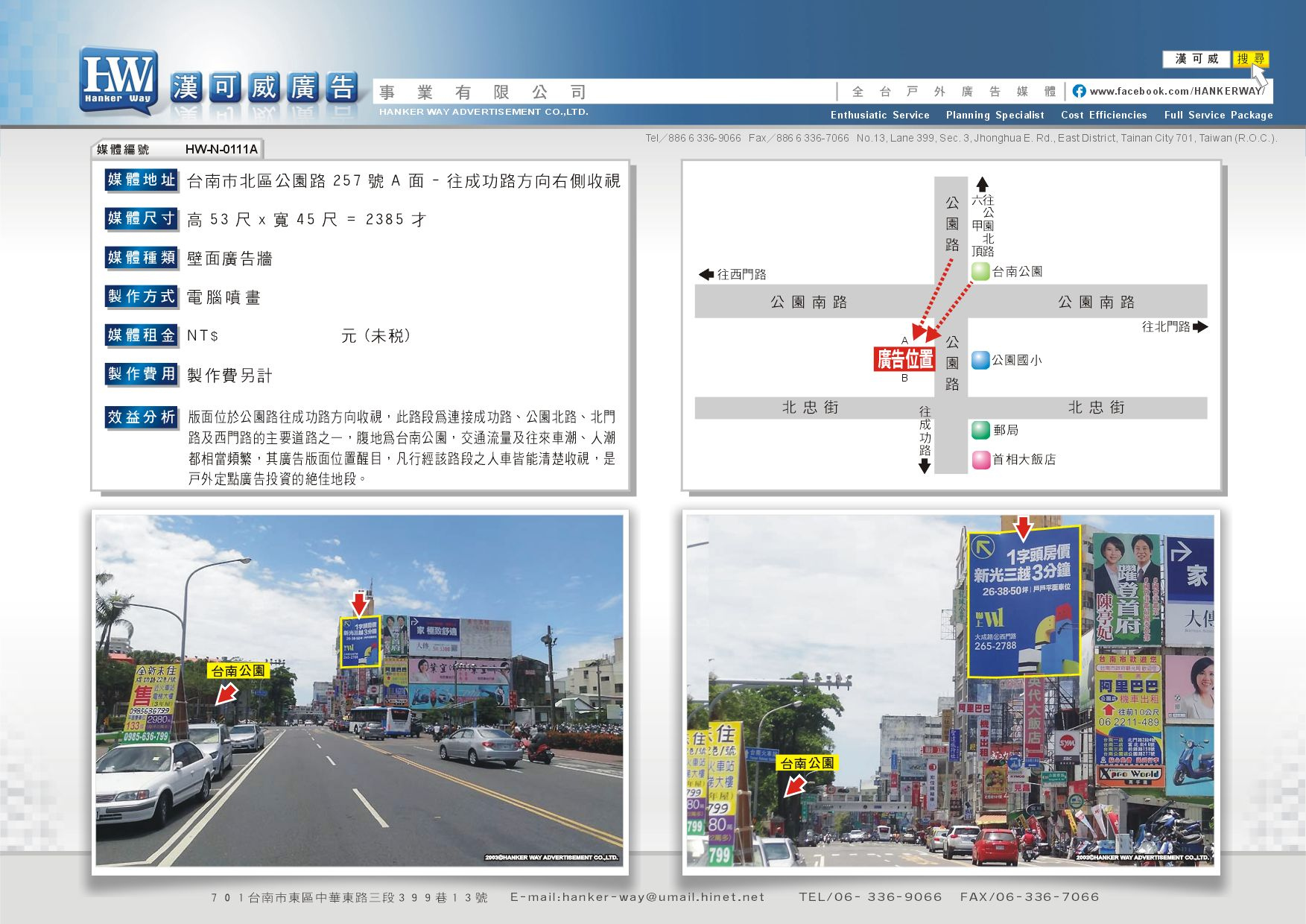Image resolution: width=1306 pixels, height=924 pixels.
Task: Click the green 郵局 map marker
Action: pos(980,430)
